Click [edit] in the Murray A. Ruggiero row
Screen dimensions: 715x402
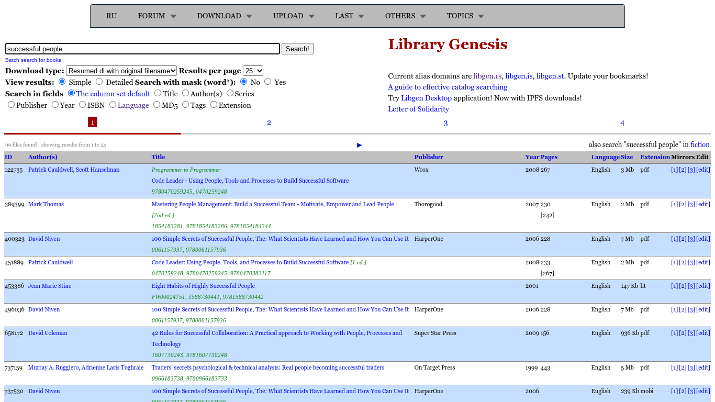click(703, 367)
